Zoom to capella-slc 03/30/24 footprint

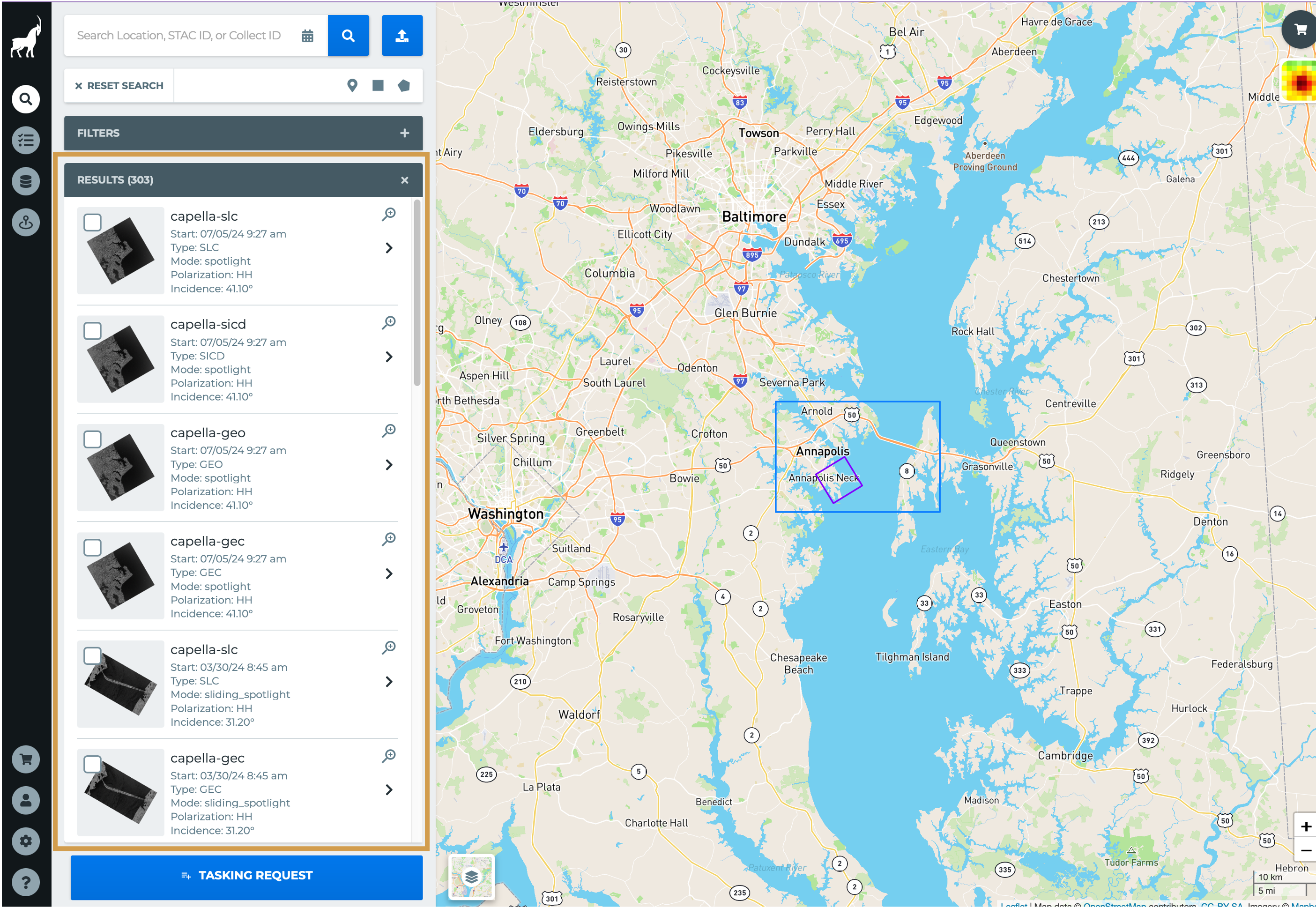(x=389, y=648)
